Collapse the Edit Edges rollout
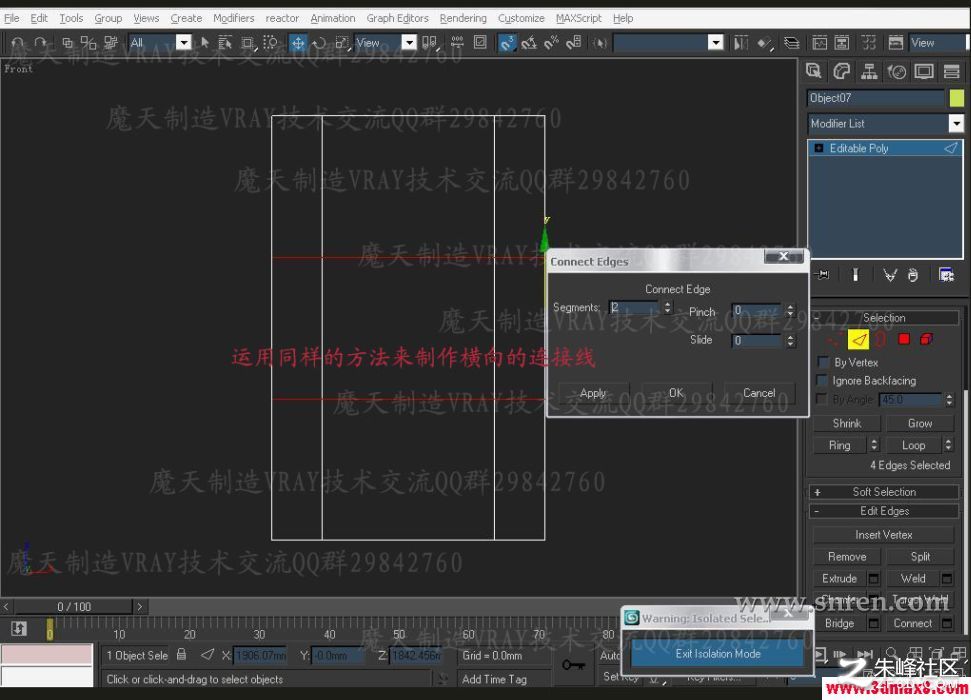 tap(884, 511)
